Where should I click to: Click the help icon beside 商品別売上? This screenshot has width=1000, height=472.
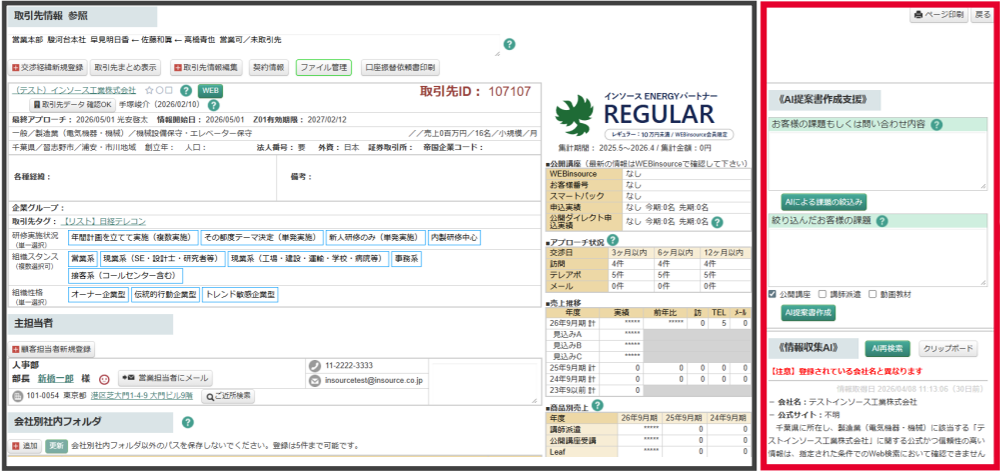click(598, 405)
